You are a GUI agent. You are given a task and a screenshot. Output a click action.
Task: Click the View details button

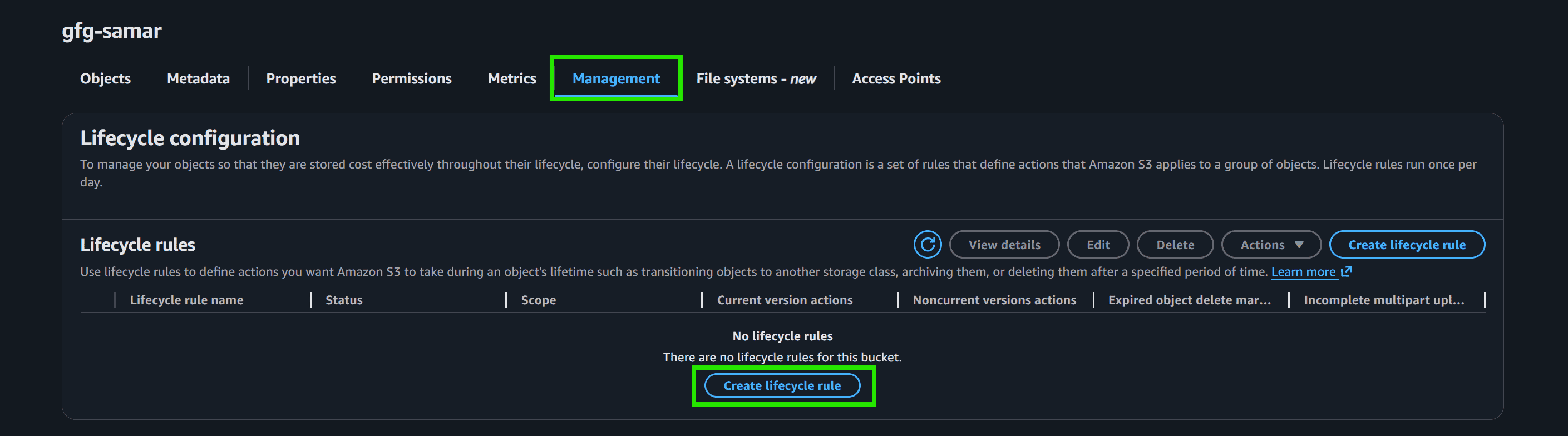(1004, 245)
